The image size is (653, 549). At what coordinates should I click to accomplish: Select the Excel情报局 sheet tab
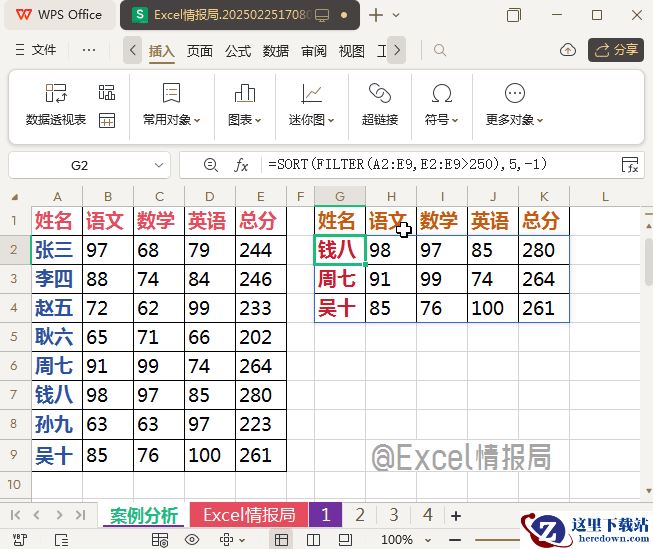[249, 515]
